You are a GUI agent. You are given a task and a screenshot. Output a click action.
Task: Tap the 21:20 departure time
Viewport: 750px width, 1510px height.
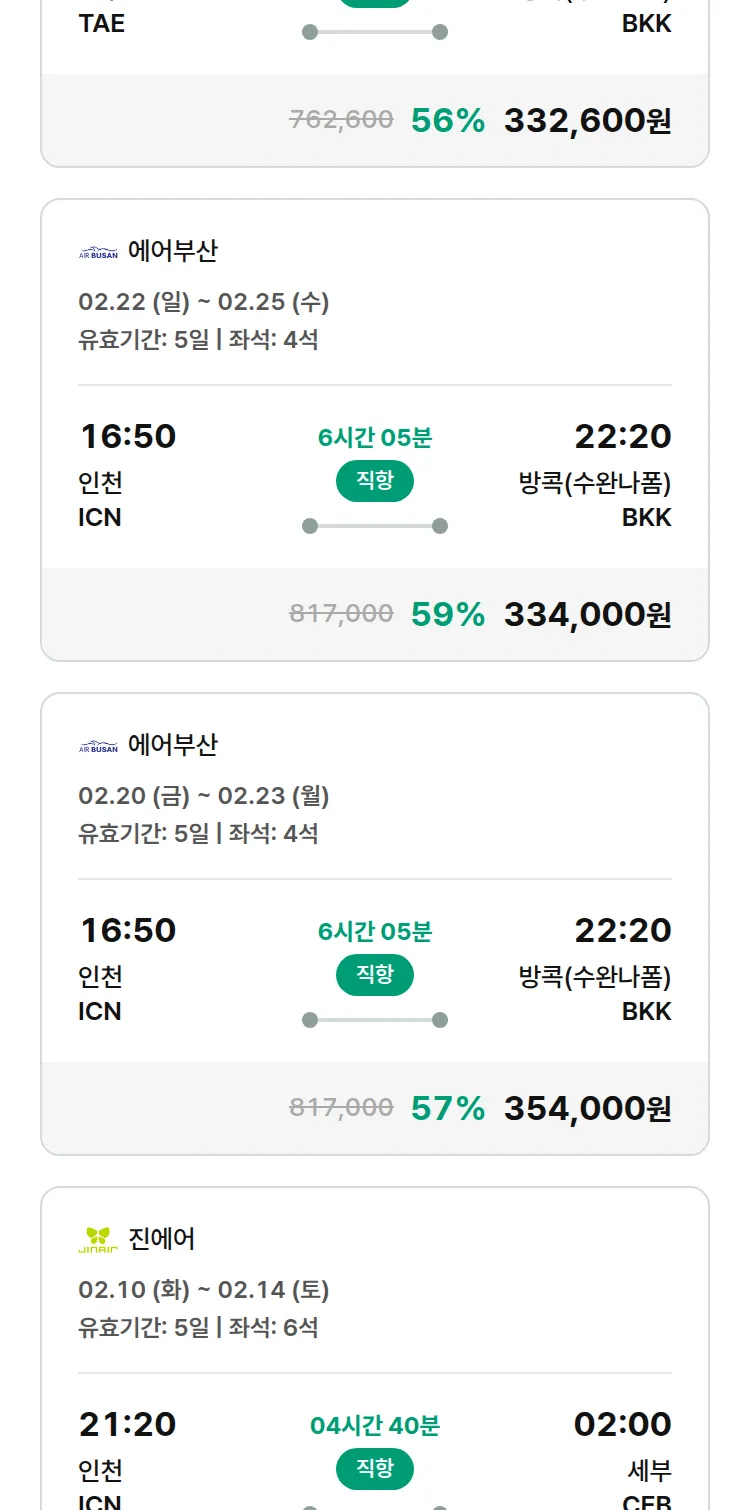click(128, 1424)
